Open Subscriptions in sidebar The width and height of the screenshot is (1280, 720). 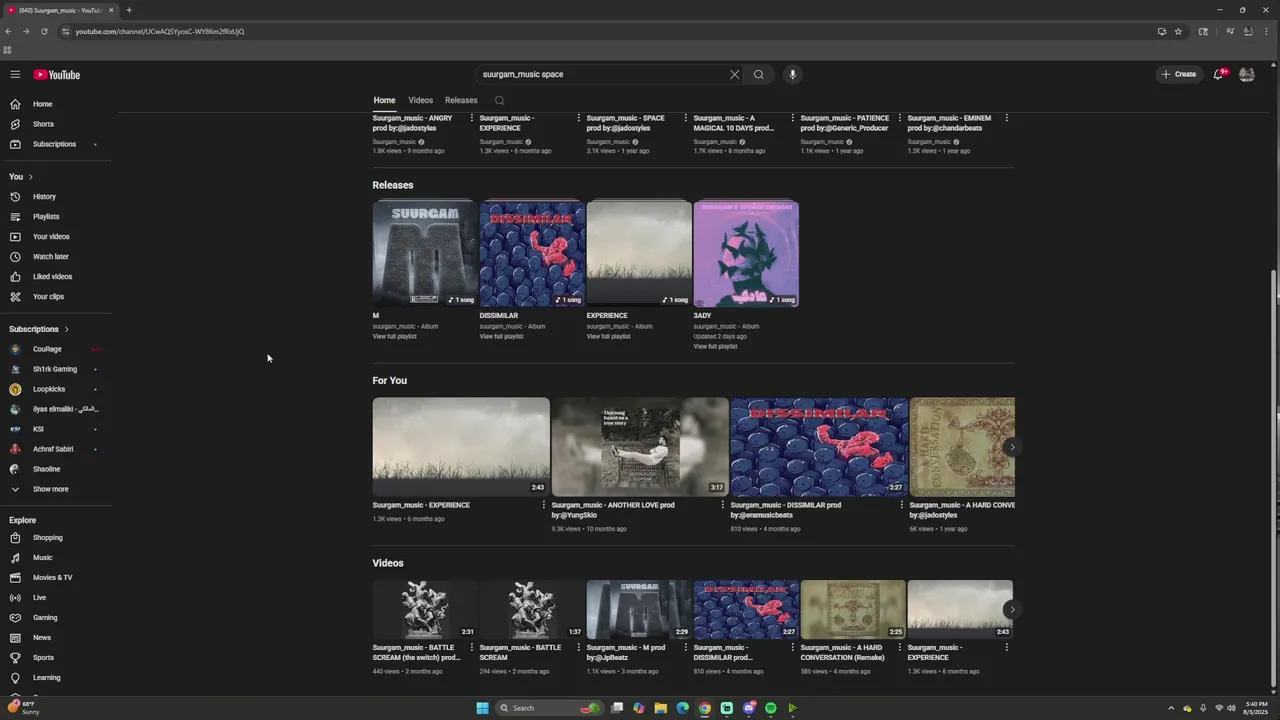coord(54,144)
